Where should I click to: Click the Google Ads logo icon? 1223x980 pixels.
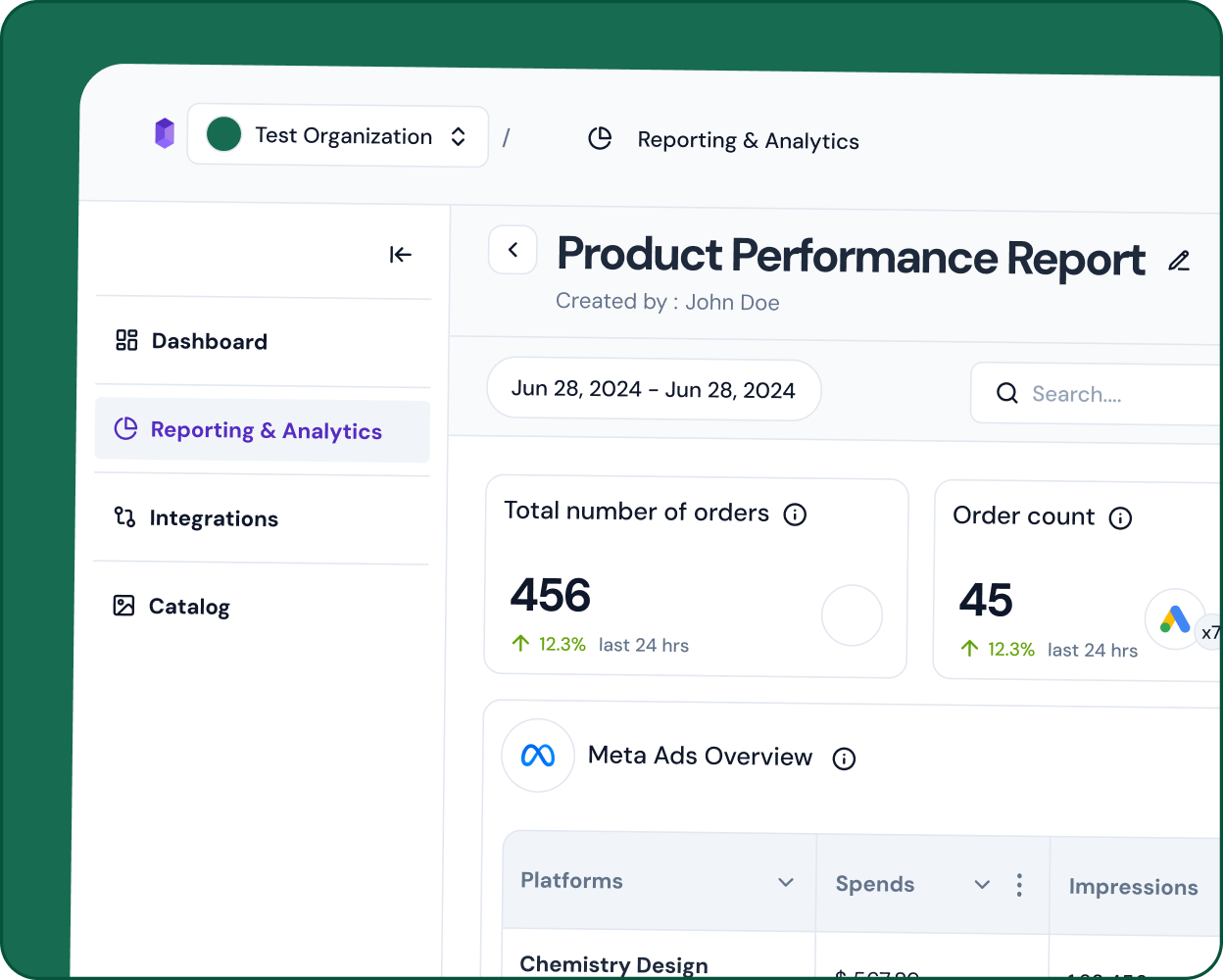coord(1175,619)
